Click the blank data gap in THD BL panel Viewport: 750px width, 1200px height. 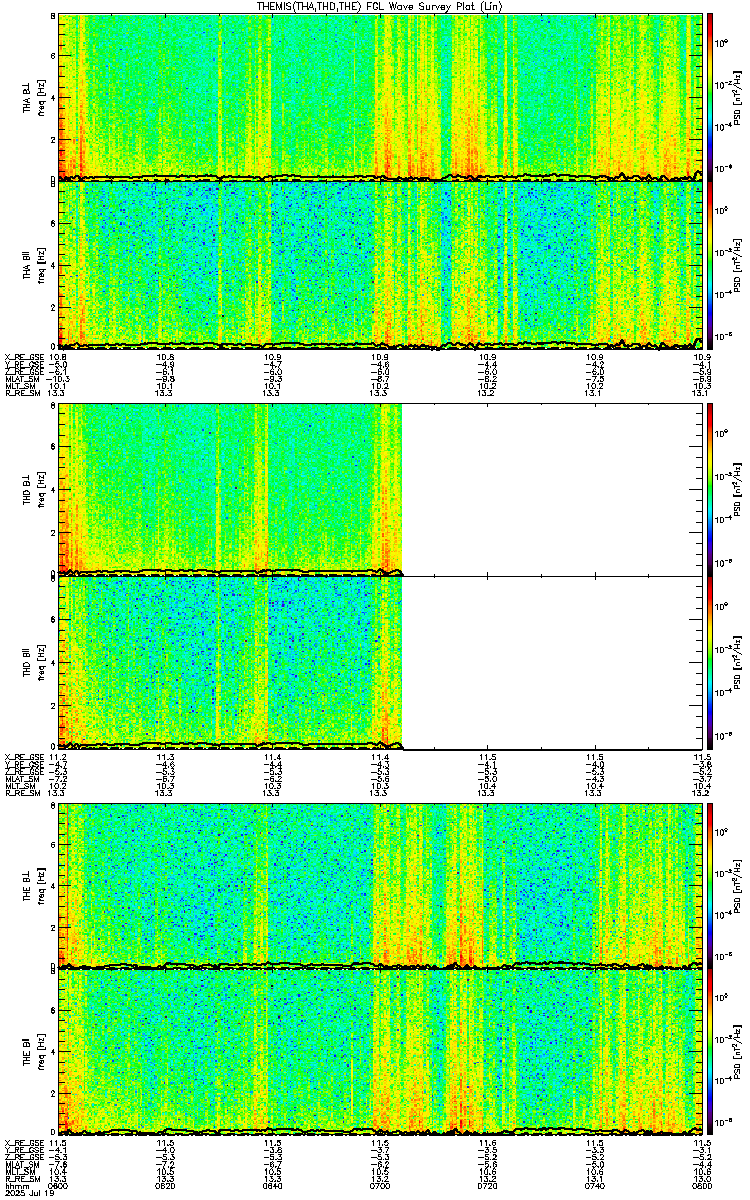[x=551, y=489]
